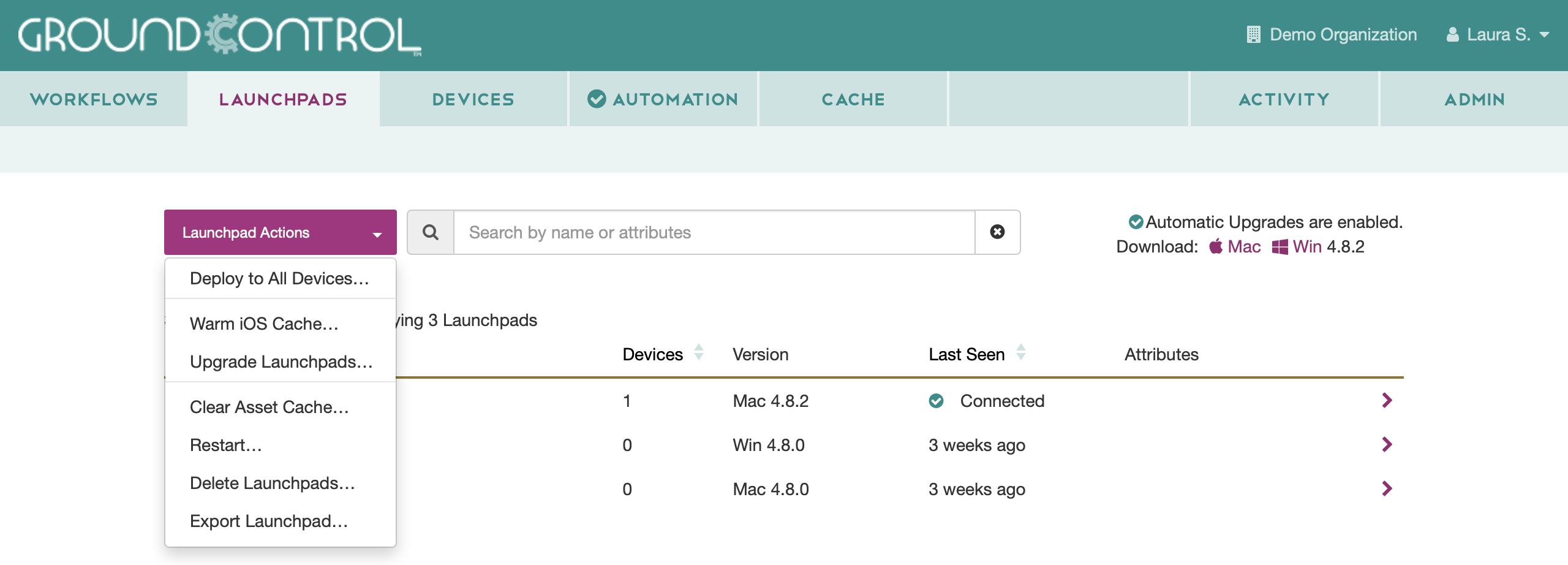Screen dimensions: 1568x565
Task: Sort by Devices column arrows
Action: pos(698,353)
